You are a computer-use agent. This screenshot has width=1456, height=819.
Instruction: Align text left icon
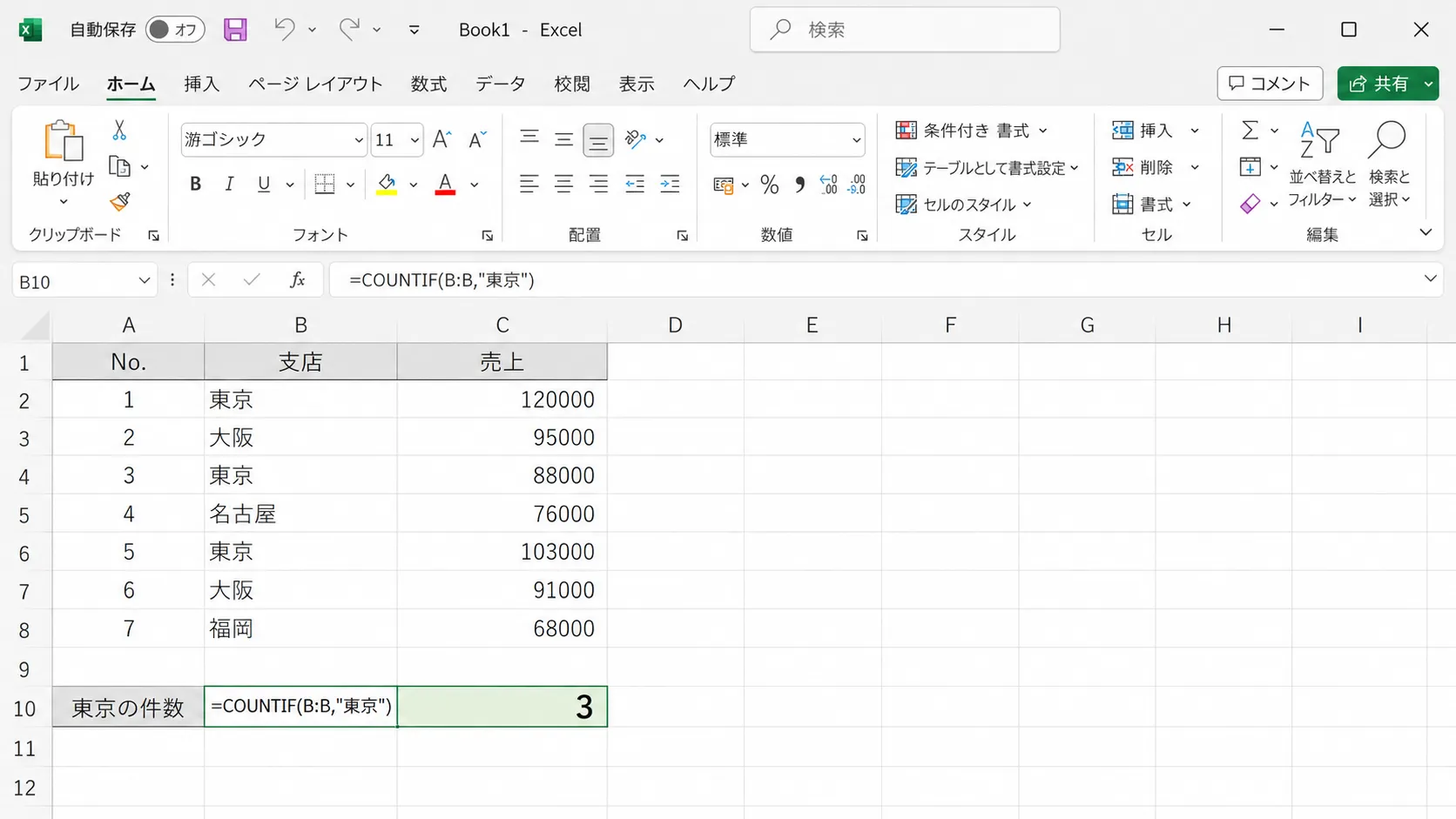(529, 184)
